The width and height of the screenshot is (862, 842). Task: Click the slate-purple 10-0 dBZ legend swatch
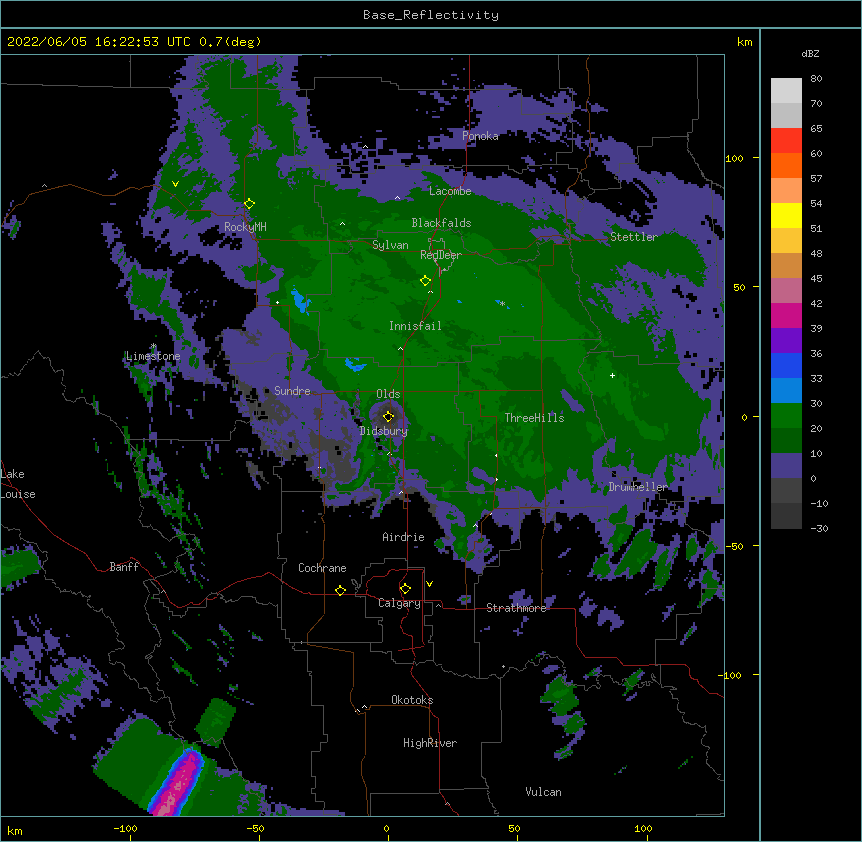[x=786, y=466]
